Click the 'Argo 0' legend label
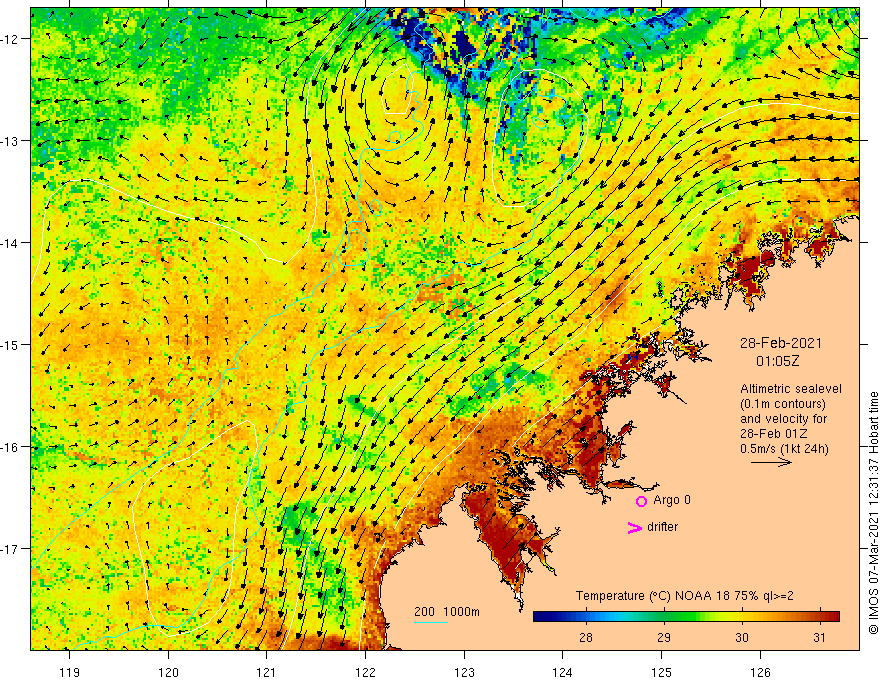Image resolution: width=880 pixels, height=680 pixels. pyautogui.click(x=672, y=500)
